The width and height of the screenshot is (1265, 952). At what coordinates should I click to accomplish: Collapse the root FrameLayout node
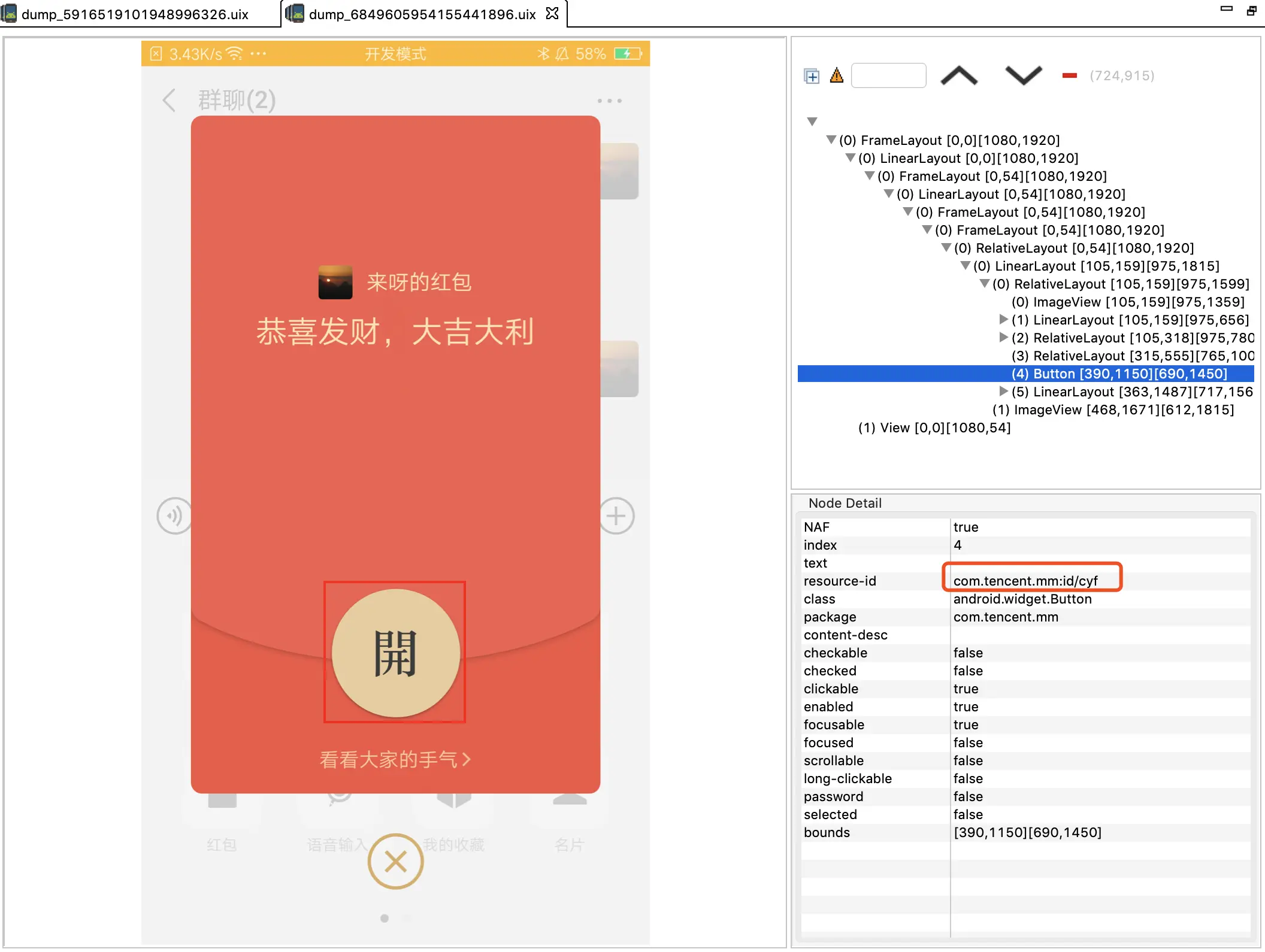pyautogui.click(x=831, y=140)
